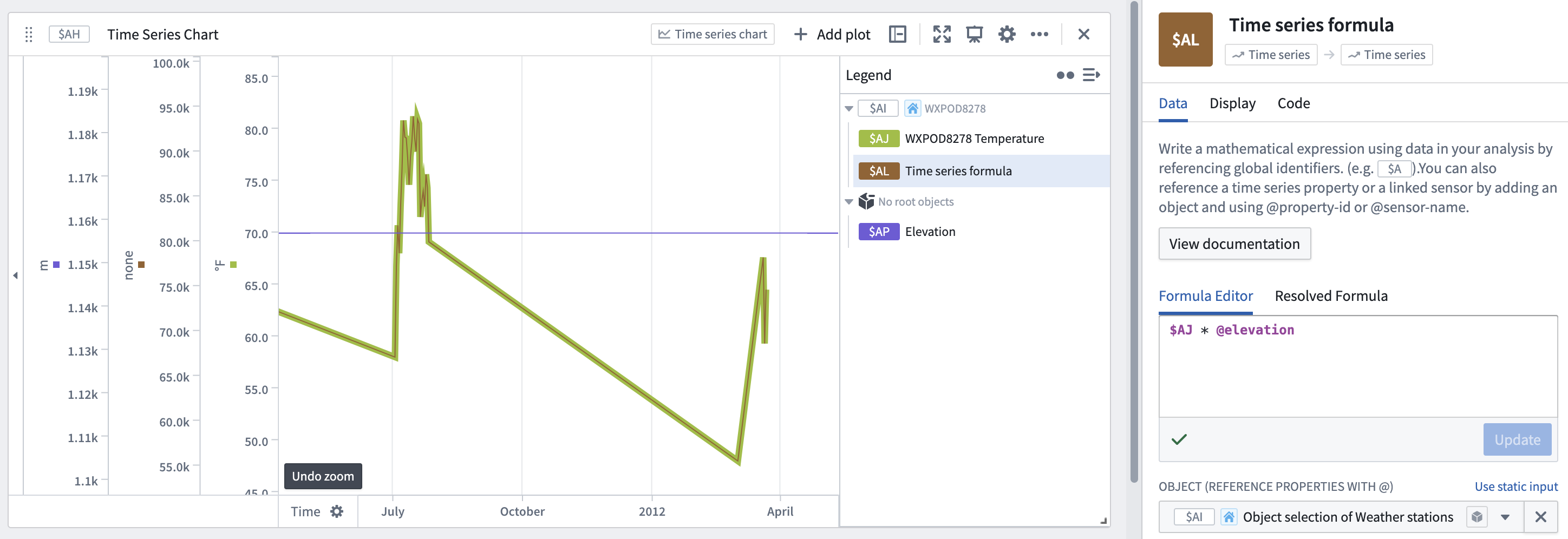1568x539 pixels.
Task: Collapse the legend panel icon
Action: click(x=1092, y=75)
